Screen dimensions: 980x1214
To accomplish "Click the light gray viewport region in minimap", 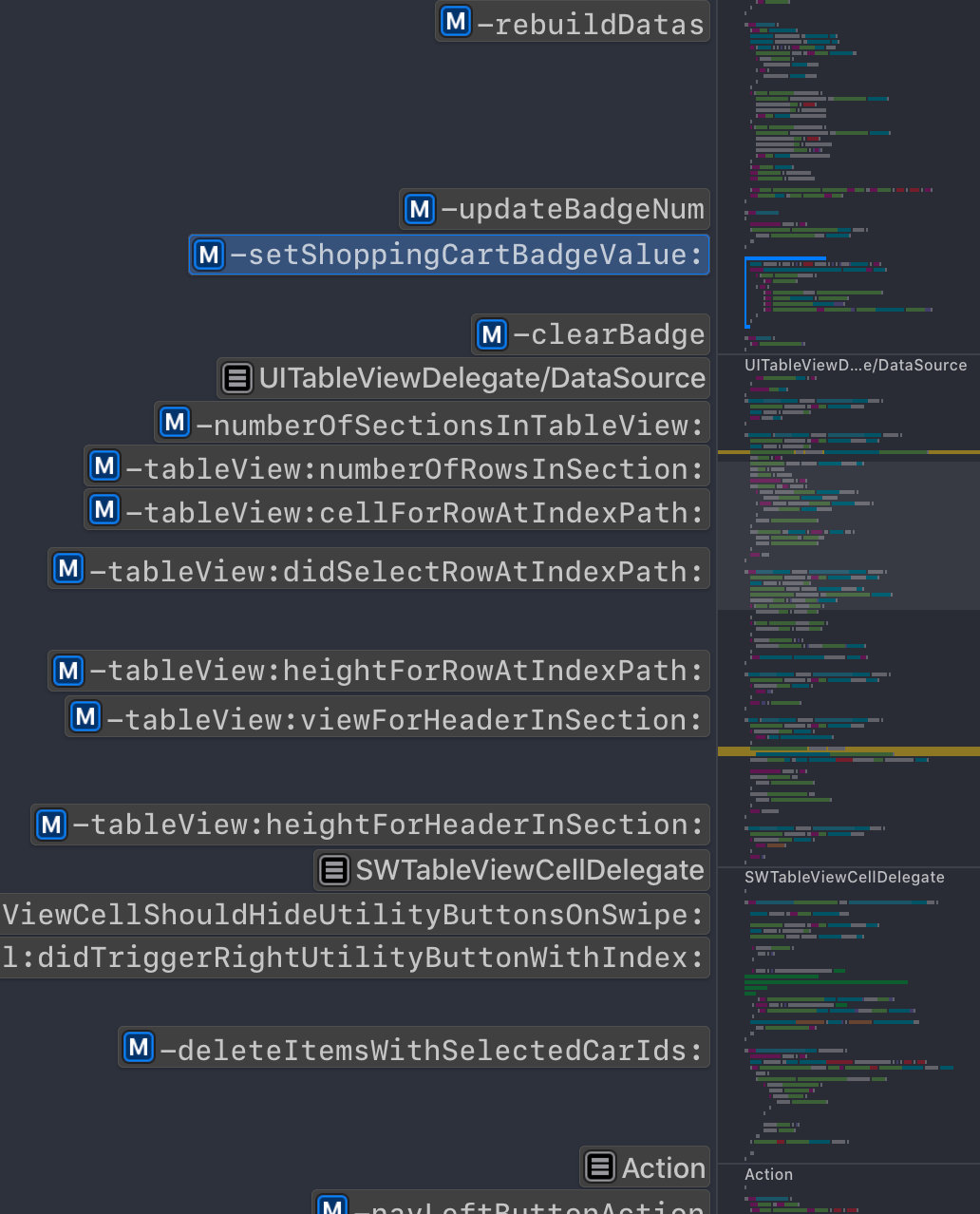I will [849, 536].
